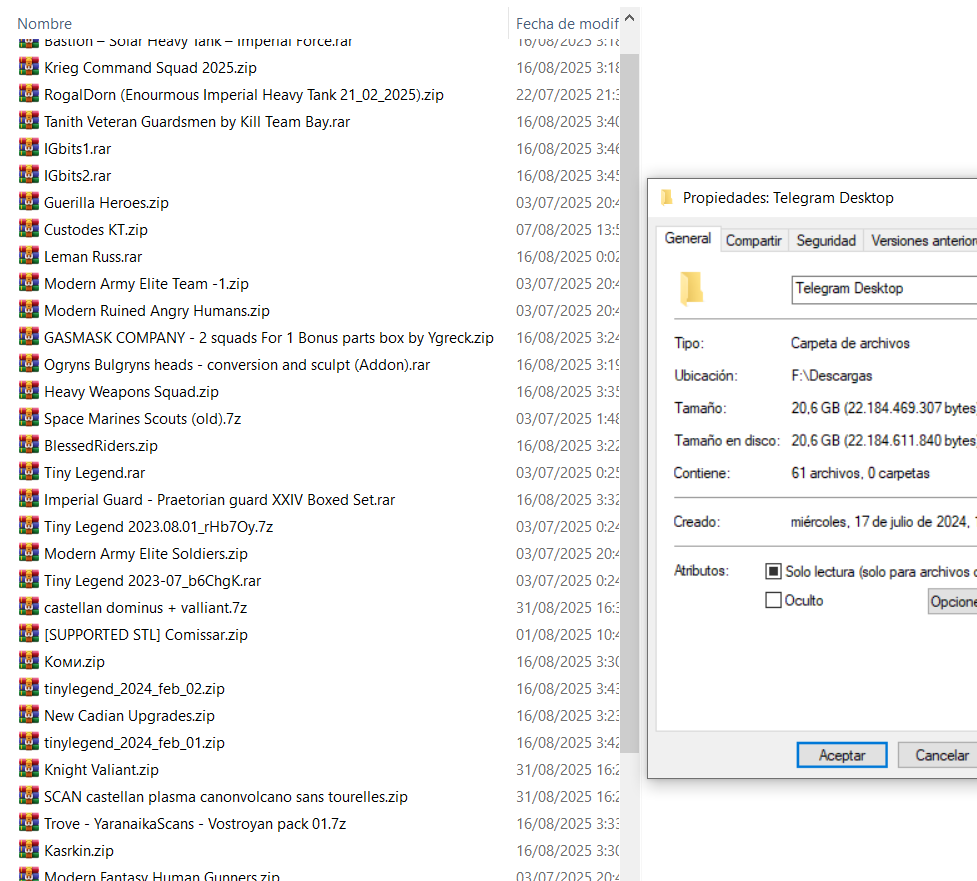Select the Ogryns Bulgryns heads rar icon
The width and height of the screenshot is (977, 881).
tap(29, 364)
